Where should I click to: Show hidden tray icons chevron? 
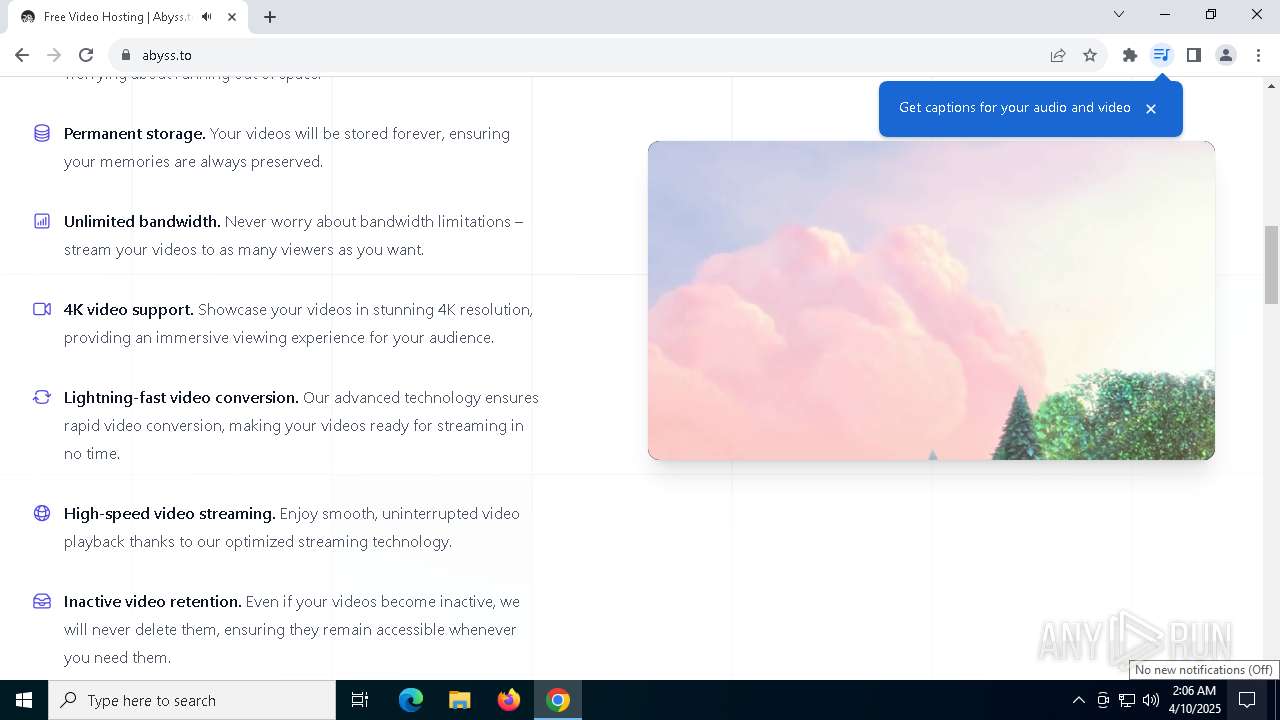[x=1078, y=700]
